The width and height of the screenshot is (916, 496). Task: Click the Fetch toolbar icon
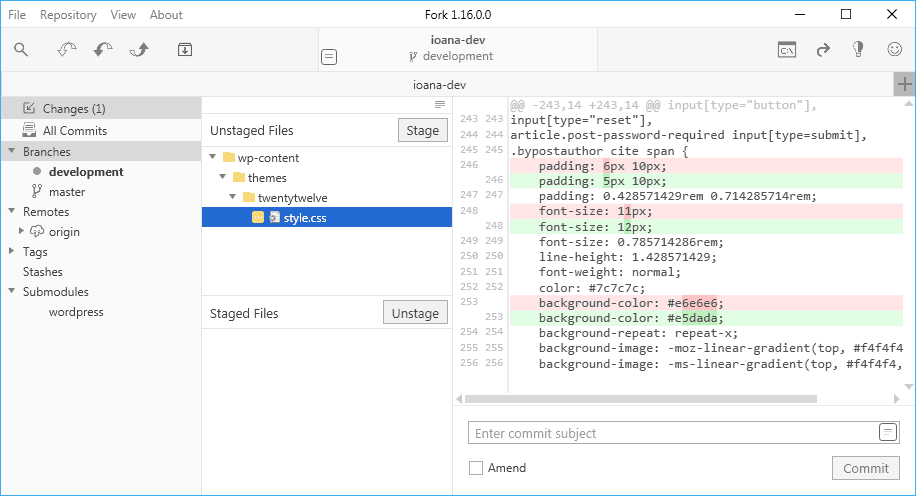pyautogui.click(x=67, y=50)
